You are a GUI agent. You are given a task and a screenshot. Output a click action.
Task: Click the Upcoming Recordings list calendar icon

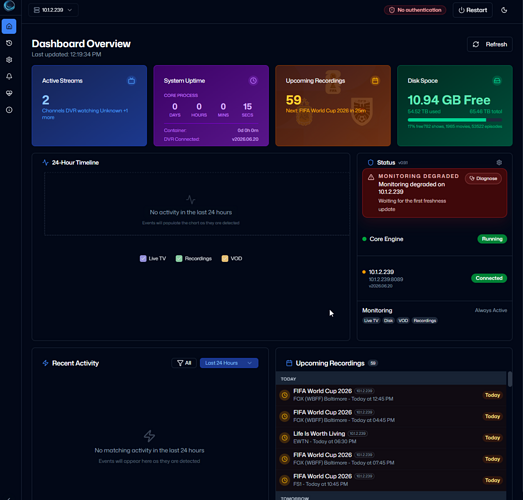coord(289,363)
